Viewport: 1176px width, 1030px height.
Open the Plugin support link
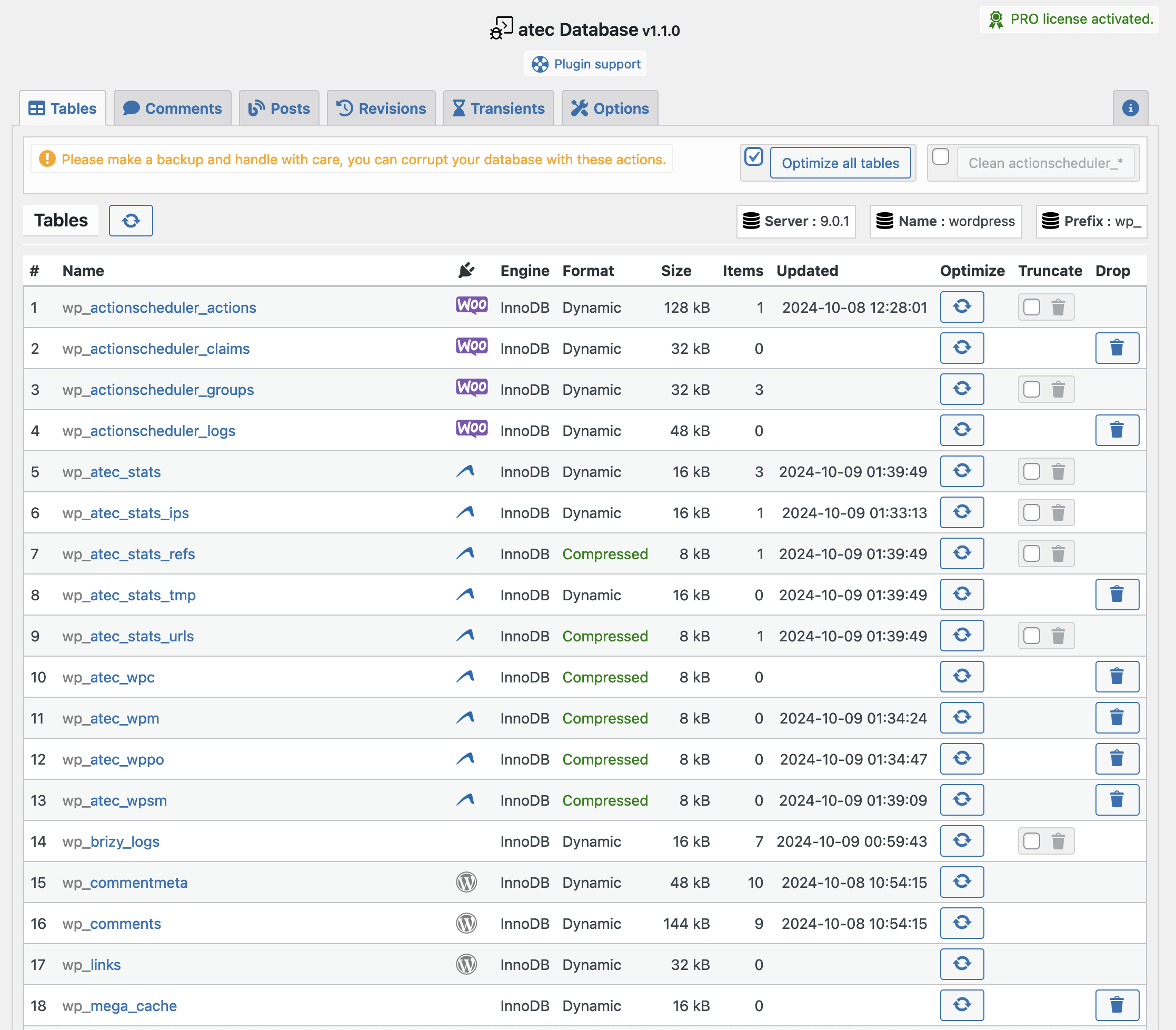585,64
